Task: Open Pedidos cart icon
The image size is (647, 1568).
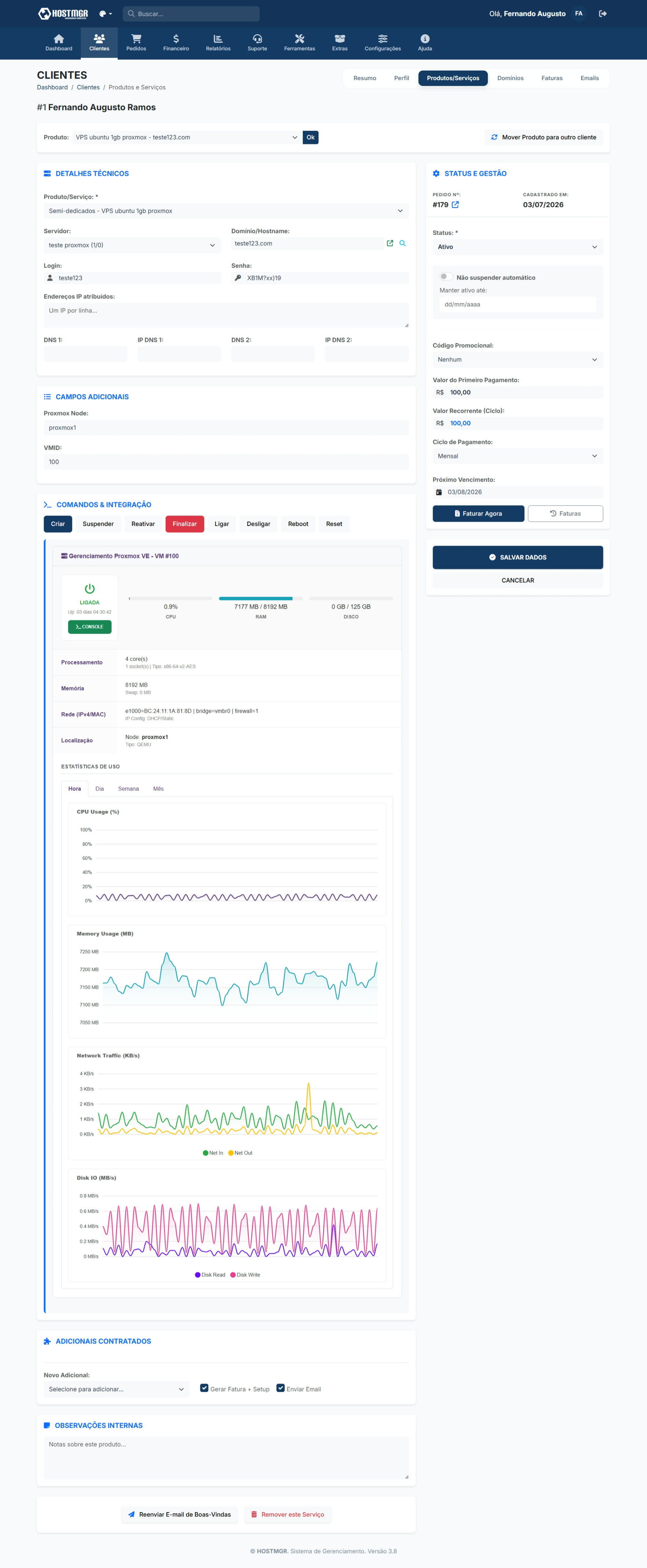Action: [136, 38]
